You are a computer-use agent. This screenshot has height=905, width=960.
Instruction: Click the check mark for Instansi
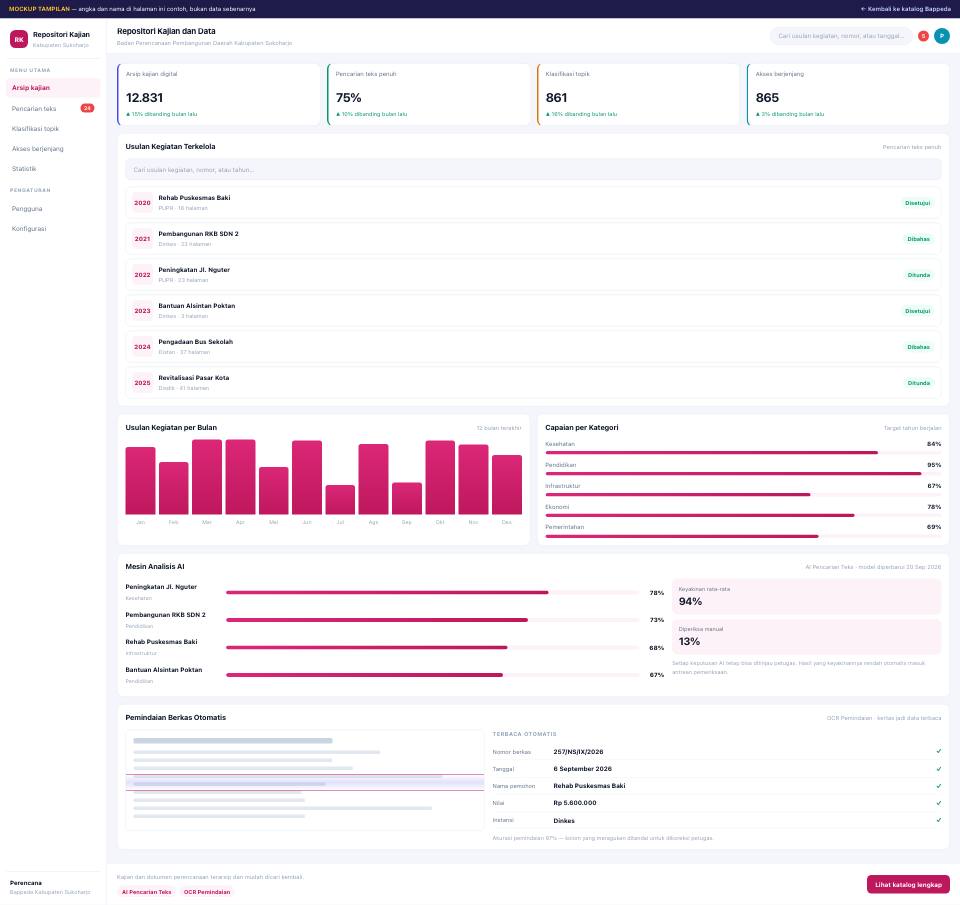pyautogui.click(x=939, y=820)
